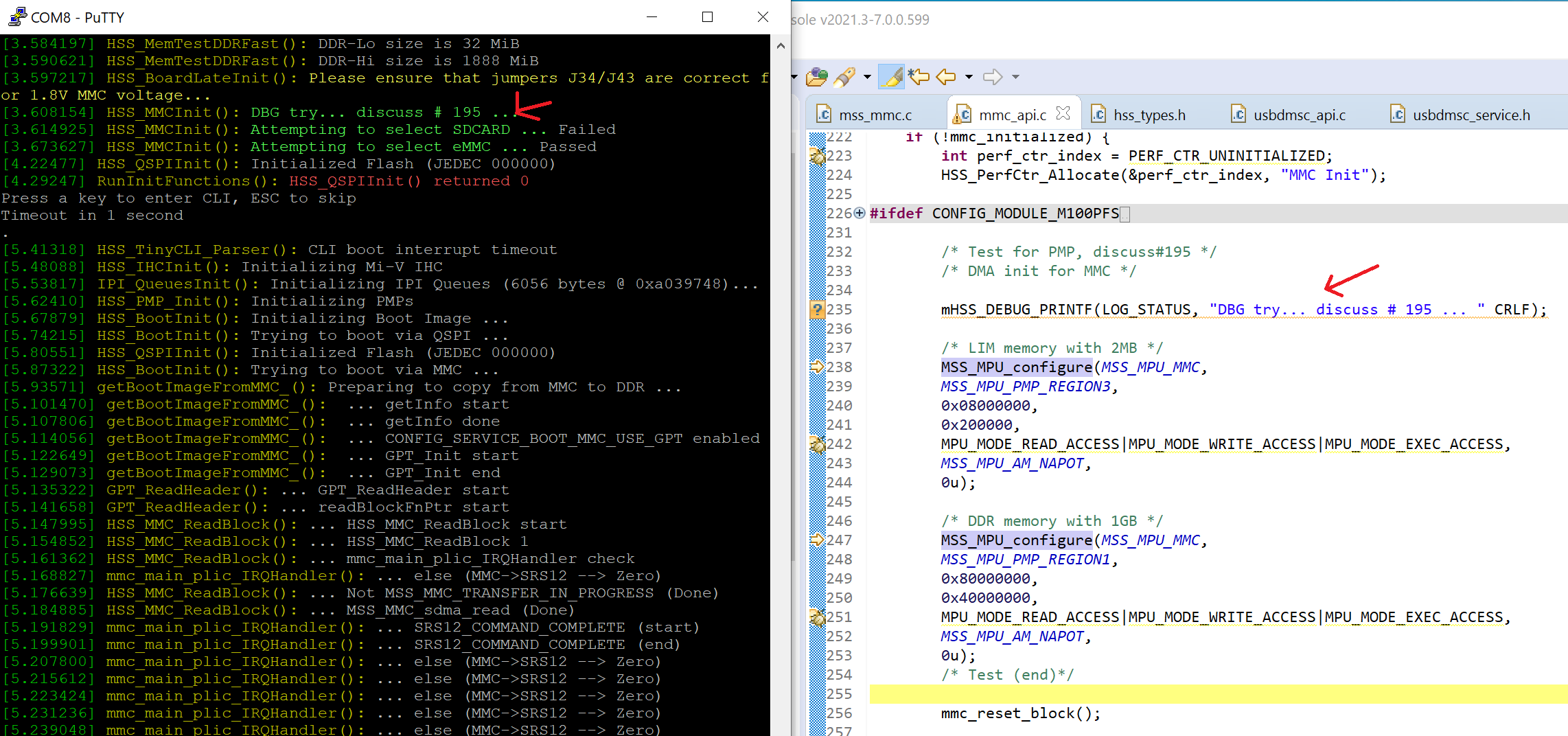1568x736 pixels.
Task: Click the arrow marker beside line 238
Action: 817,367
